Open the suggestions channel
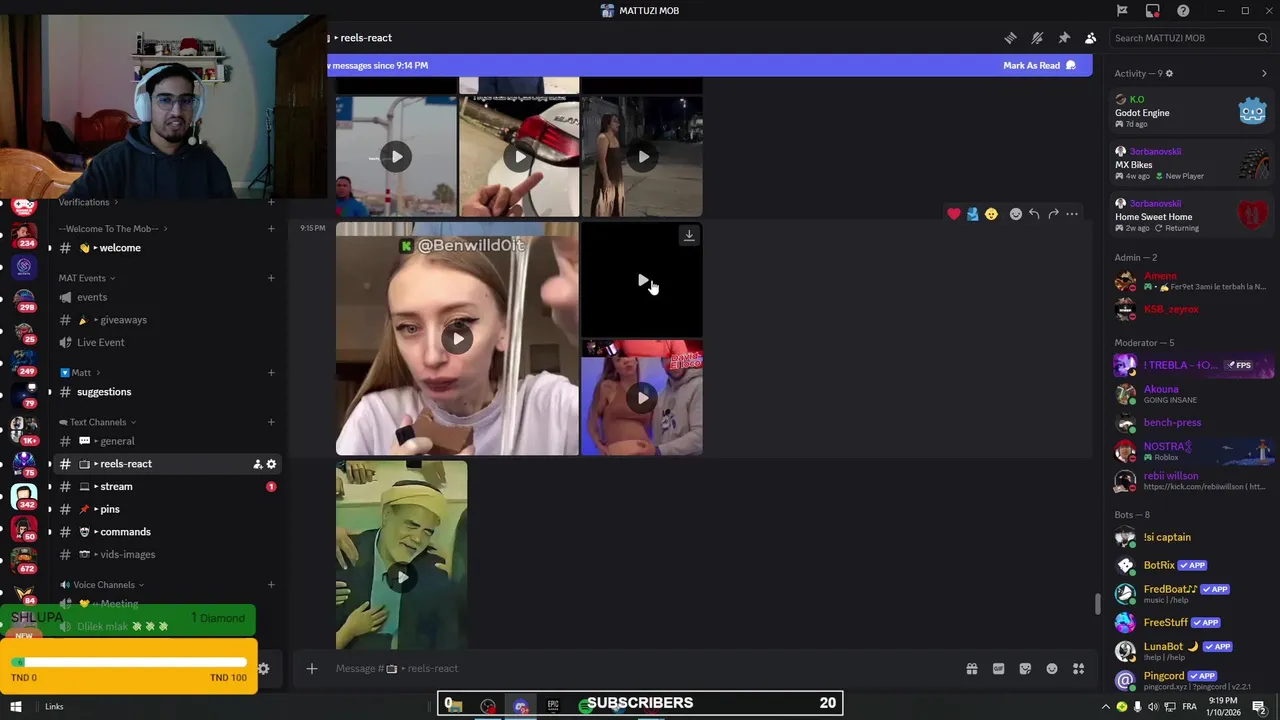1280x720 pixels. point(165,392)
